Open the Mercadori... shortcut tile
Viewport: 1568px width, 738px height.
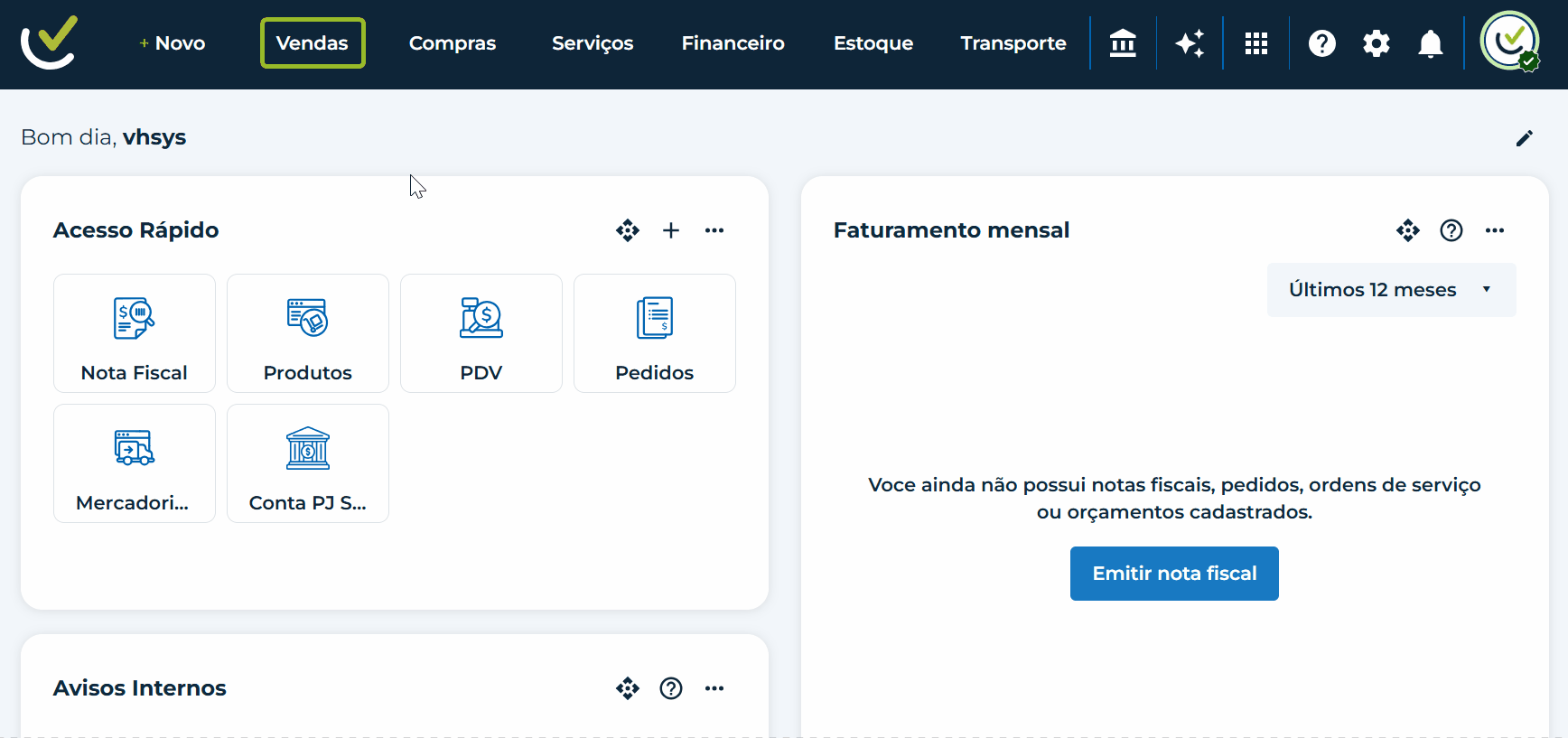point(135,463)
